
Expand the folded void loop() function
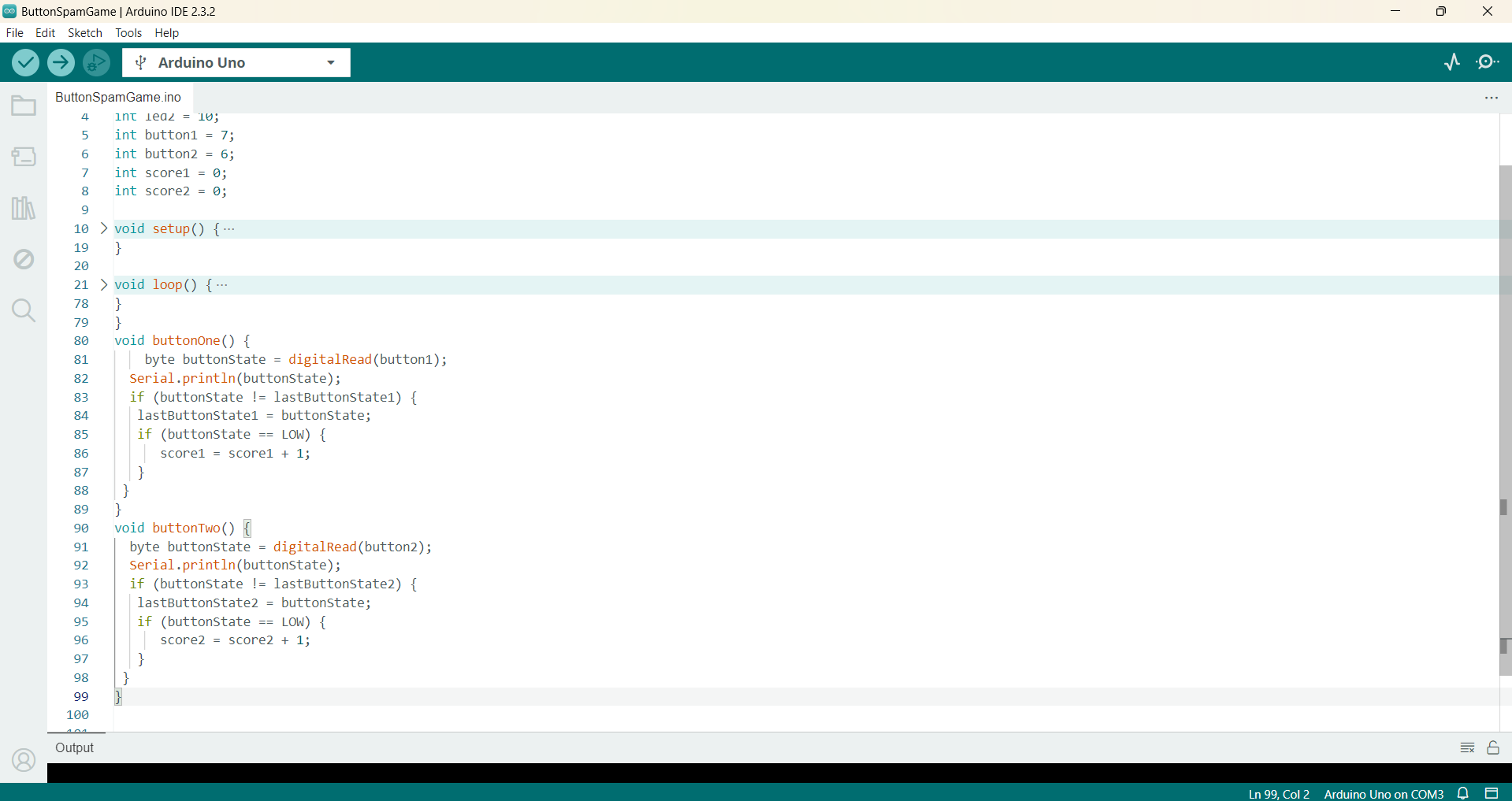tap(104, 284)
